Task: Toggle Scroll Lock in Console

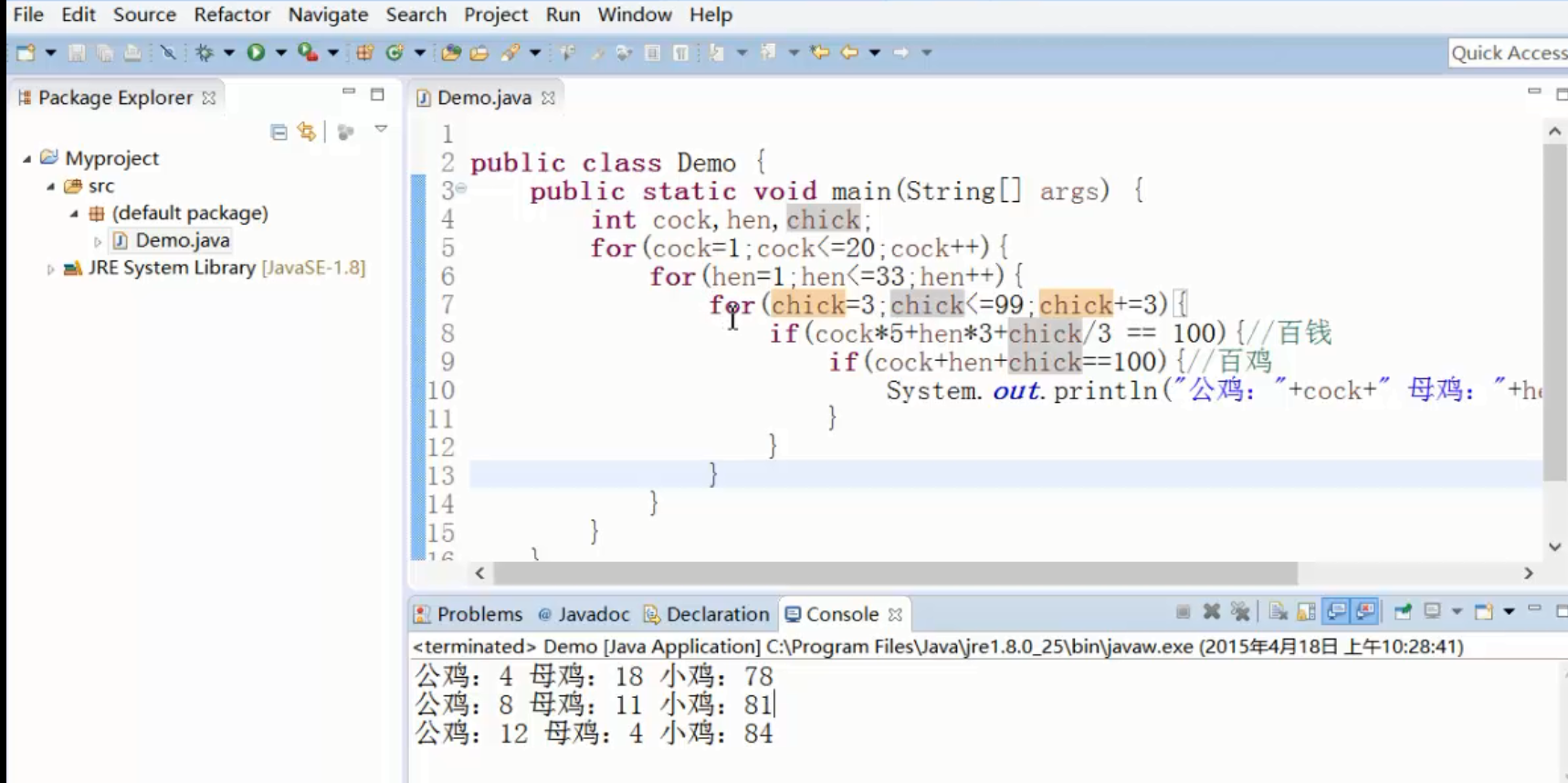Action: (x=1306, y=611)
